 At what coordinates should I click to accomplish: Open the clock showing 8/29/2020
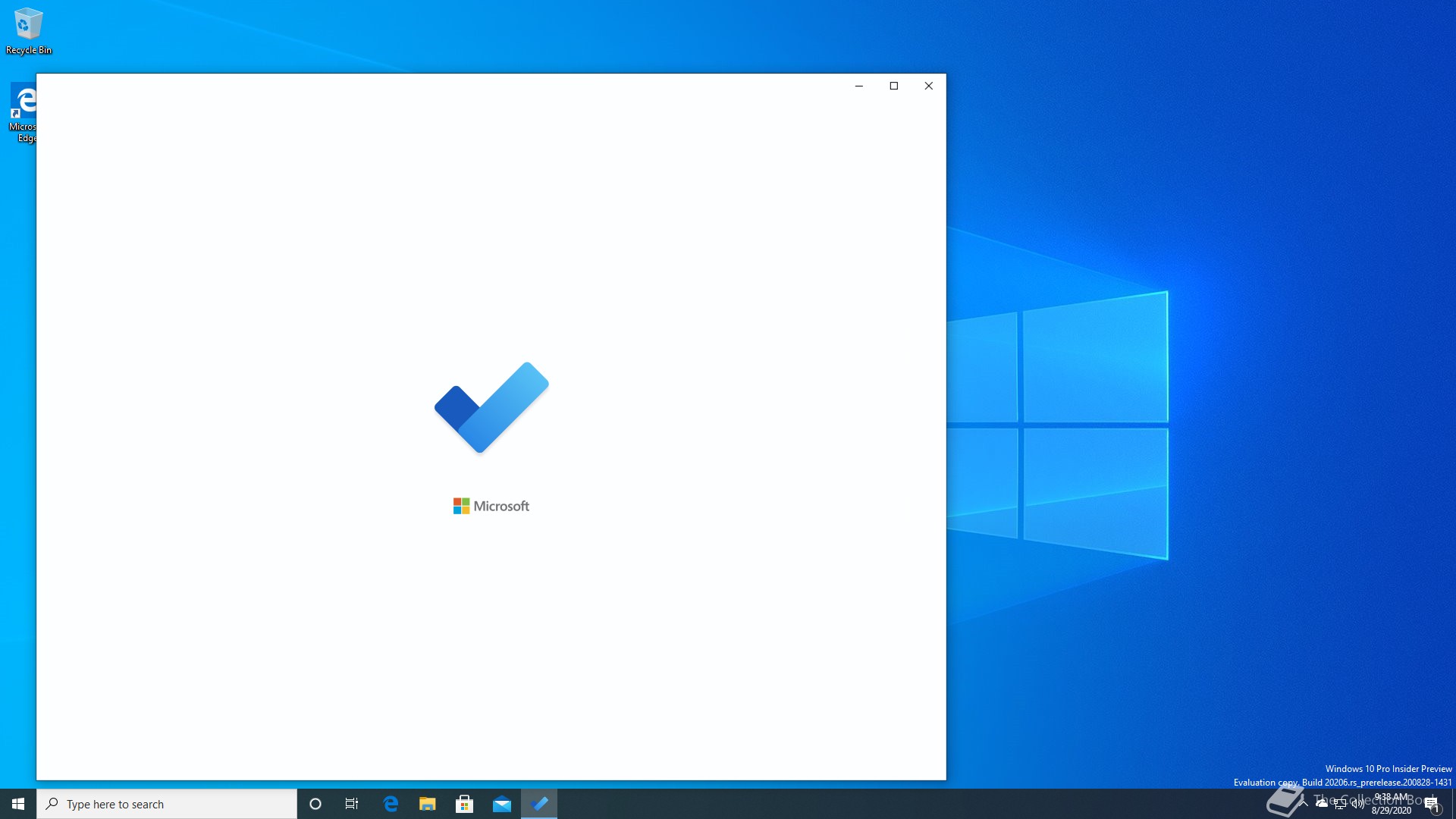click(x=1392, y=804)
